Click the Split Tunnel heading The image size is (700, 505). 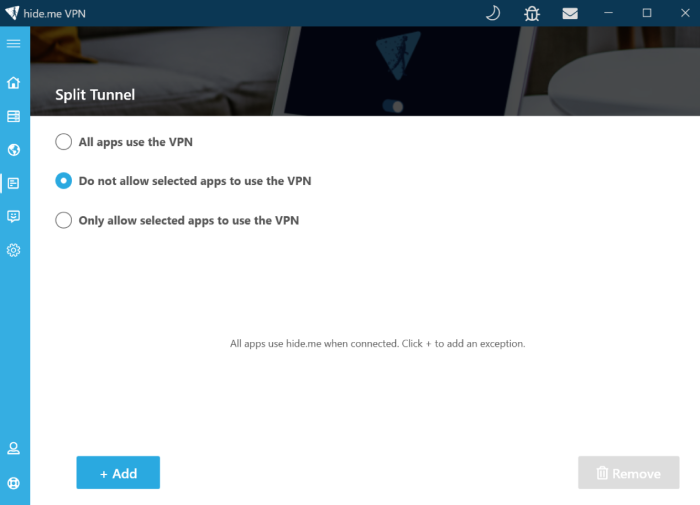(95, 95)
